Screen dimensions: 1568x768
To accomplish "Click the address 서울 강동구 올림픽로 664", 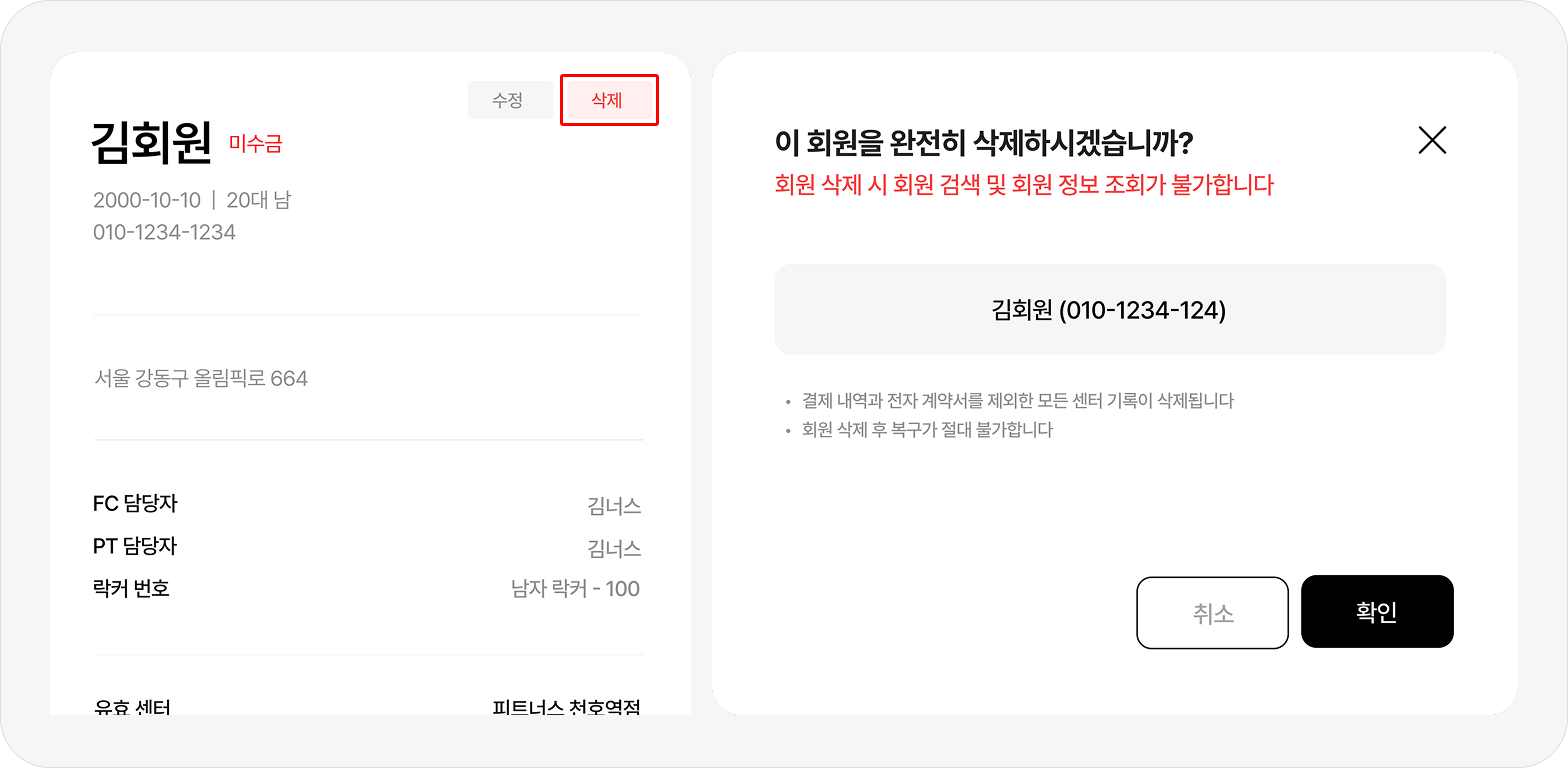I will point(200,379).
